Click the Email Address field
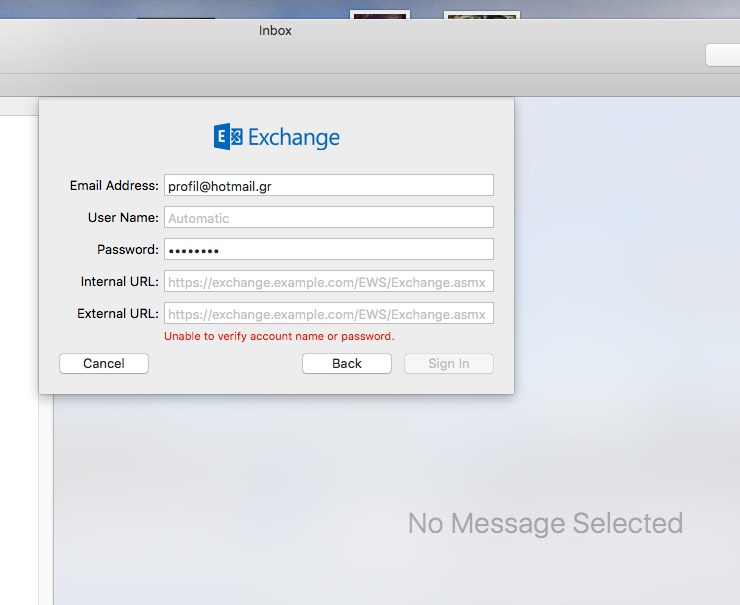This screenshot has height=605, width=740. click(328, 185)
